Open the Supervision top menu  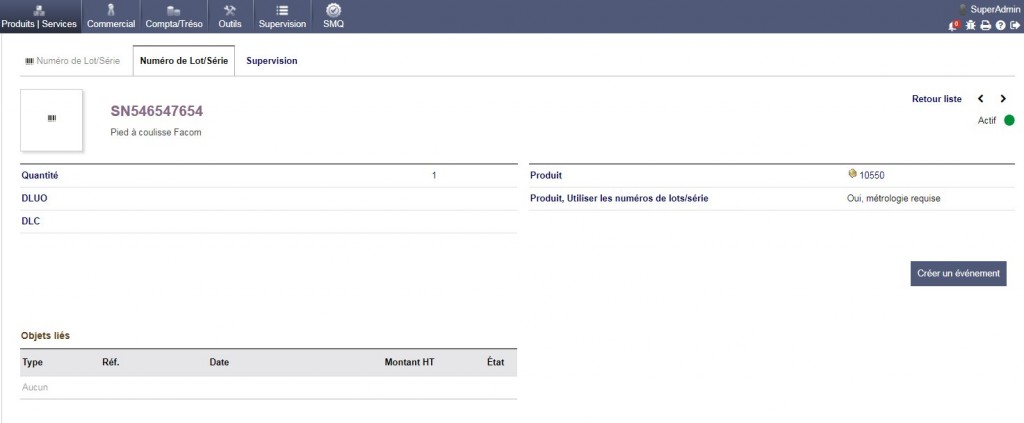tap(282, 16)
